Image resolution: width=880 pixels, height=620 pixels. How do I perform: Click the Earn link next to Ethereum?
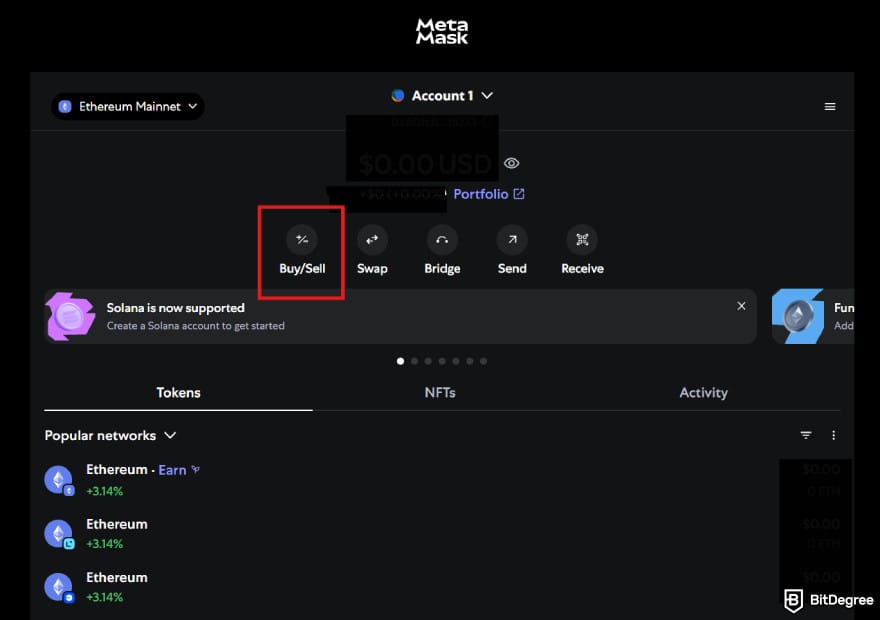click(172, 470)
